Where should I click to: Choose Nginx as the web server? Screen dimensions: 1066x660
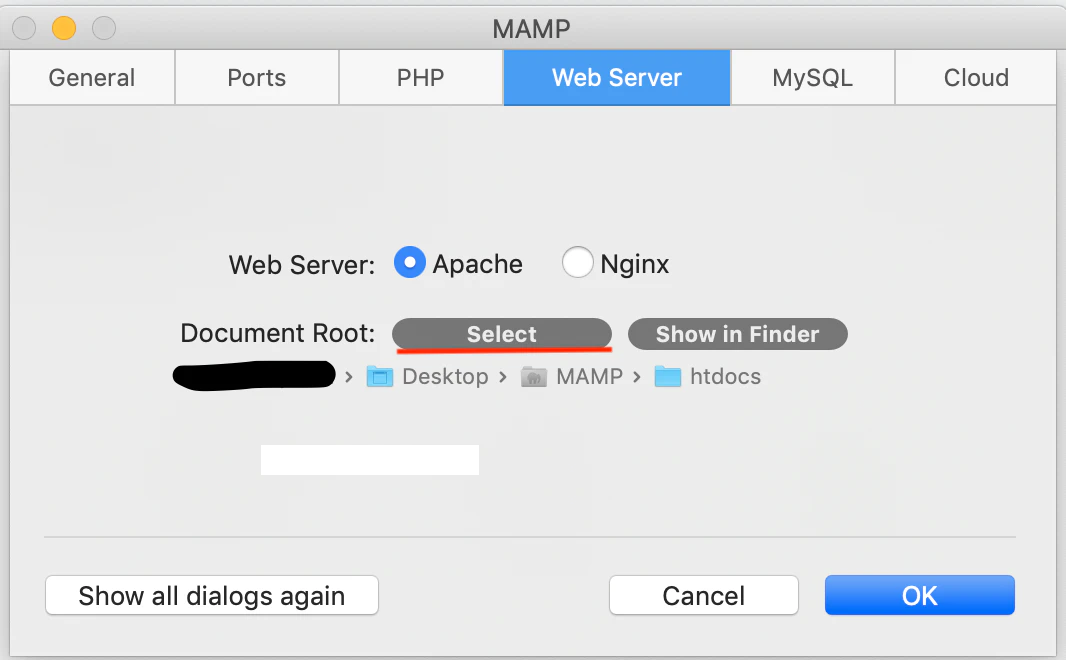tap(577, 262)
